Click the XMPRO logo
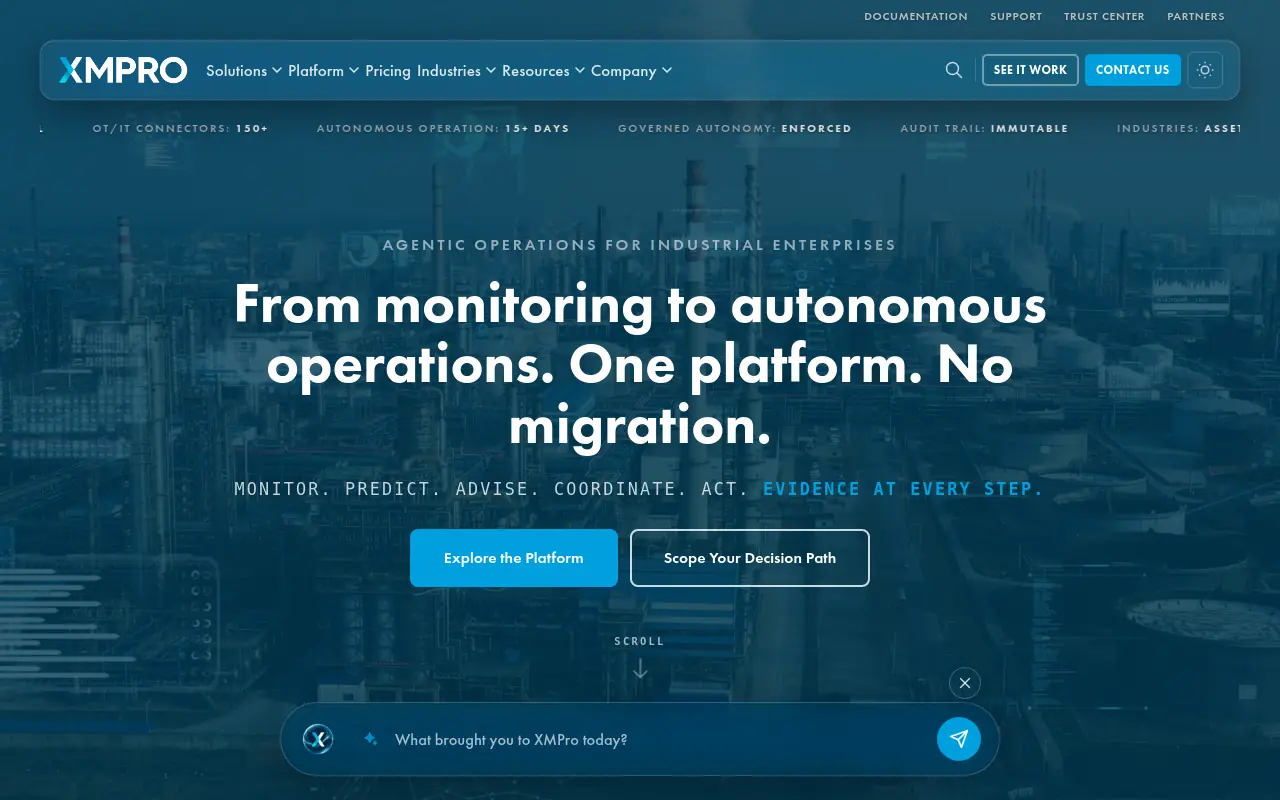The height and width of the screenshot is (800, 1280). (123, 70)
